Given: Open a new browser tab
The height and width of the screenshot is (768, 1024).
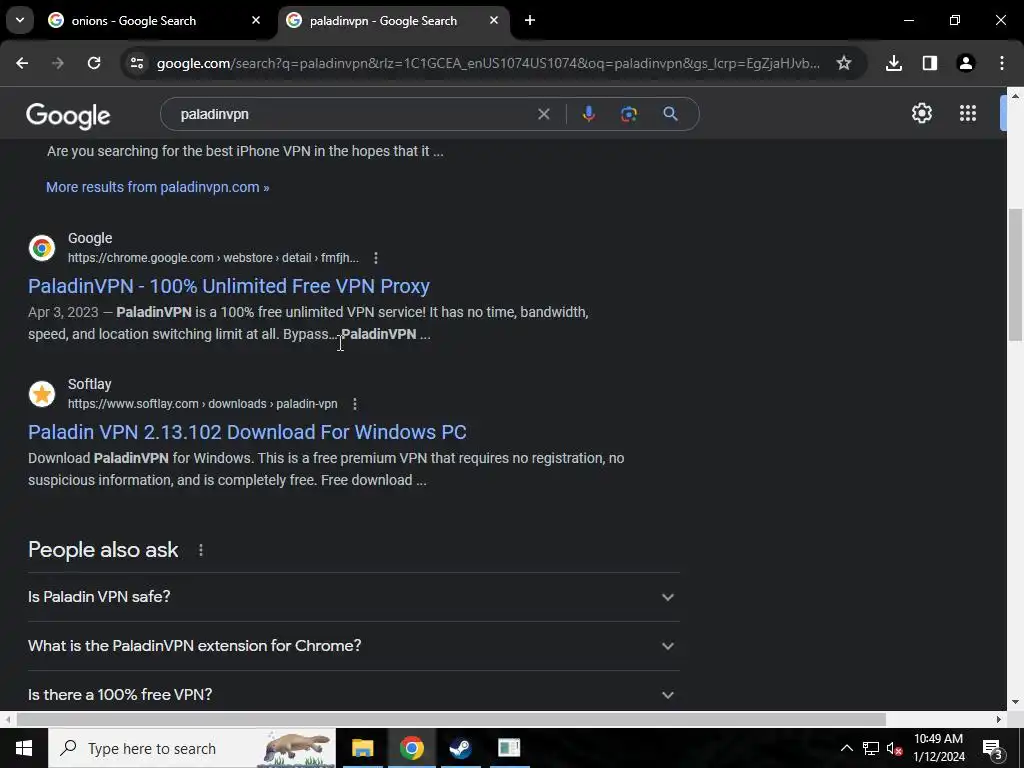Looking at the screenshot, I should click(x=530, y=21).
